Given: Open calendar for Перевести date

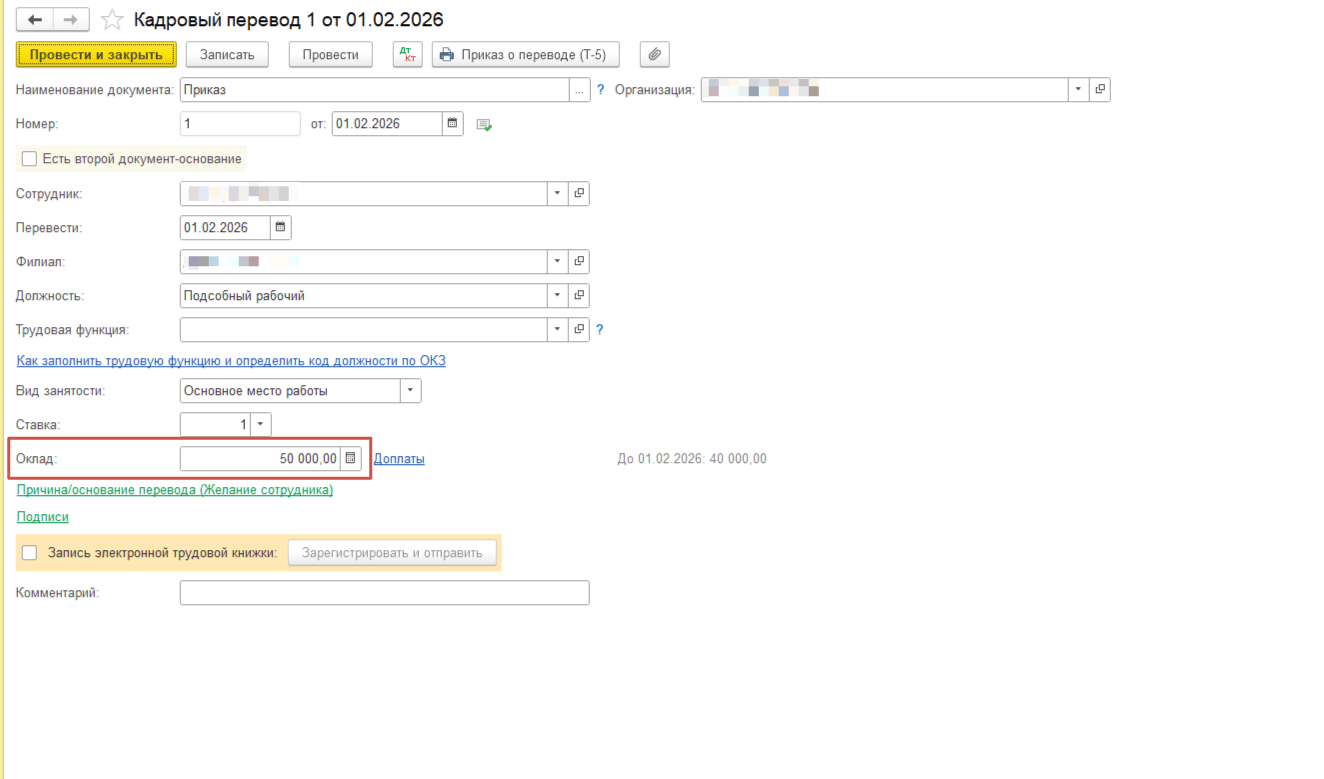Looking at the screenshot, I should (x=280, y=228).
